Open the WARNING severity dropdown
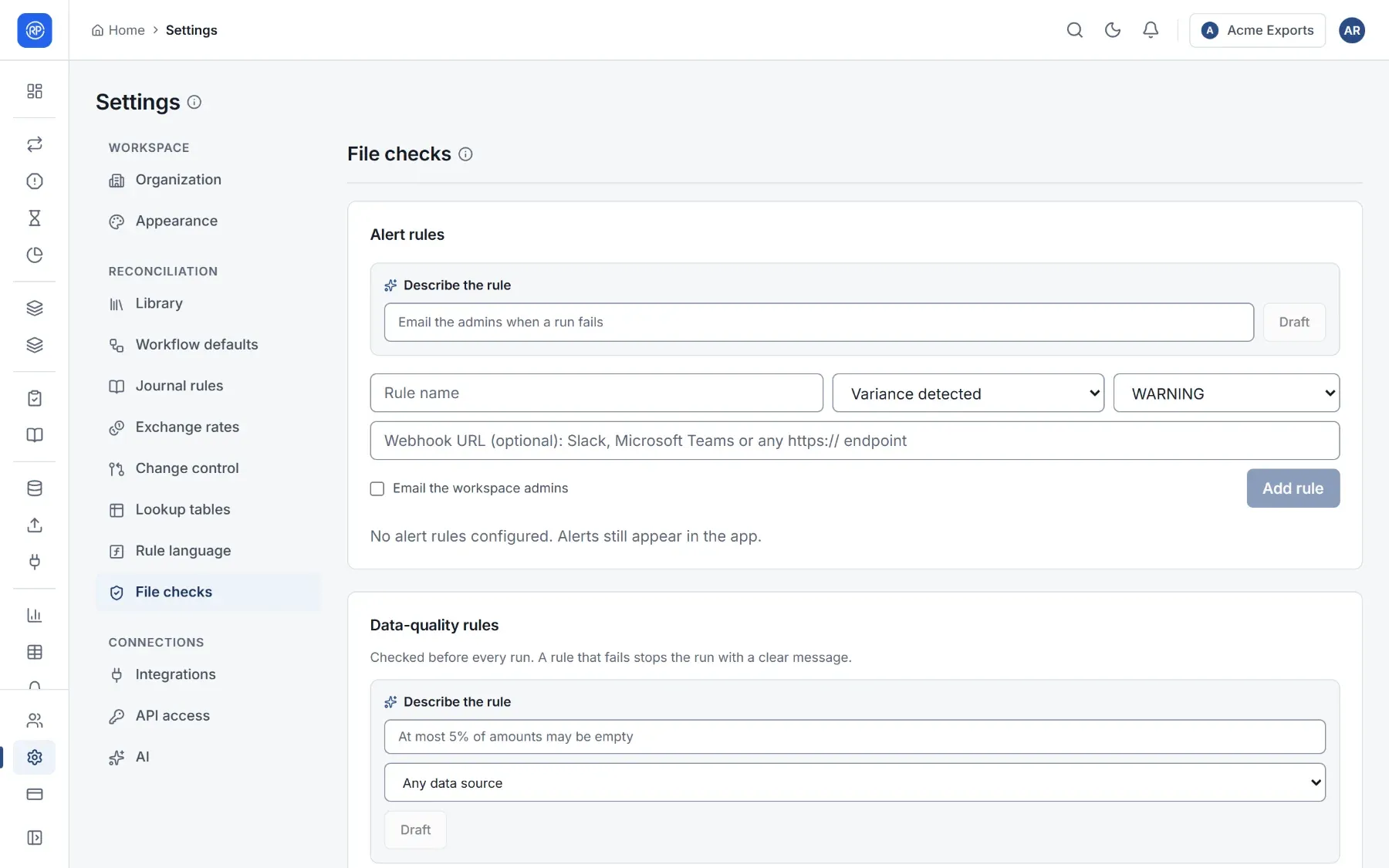 coord(1226,393)
